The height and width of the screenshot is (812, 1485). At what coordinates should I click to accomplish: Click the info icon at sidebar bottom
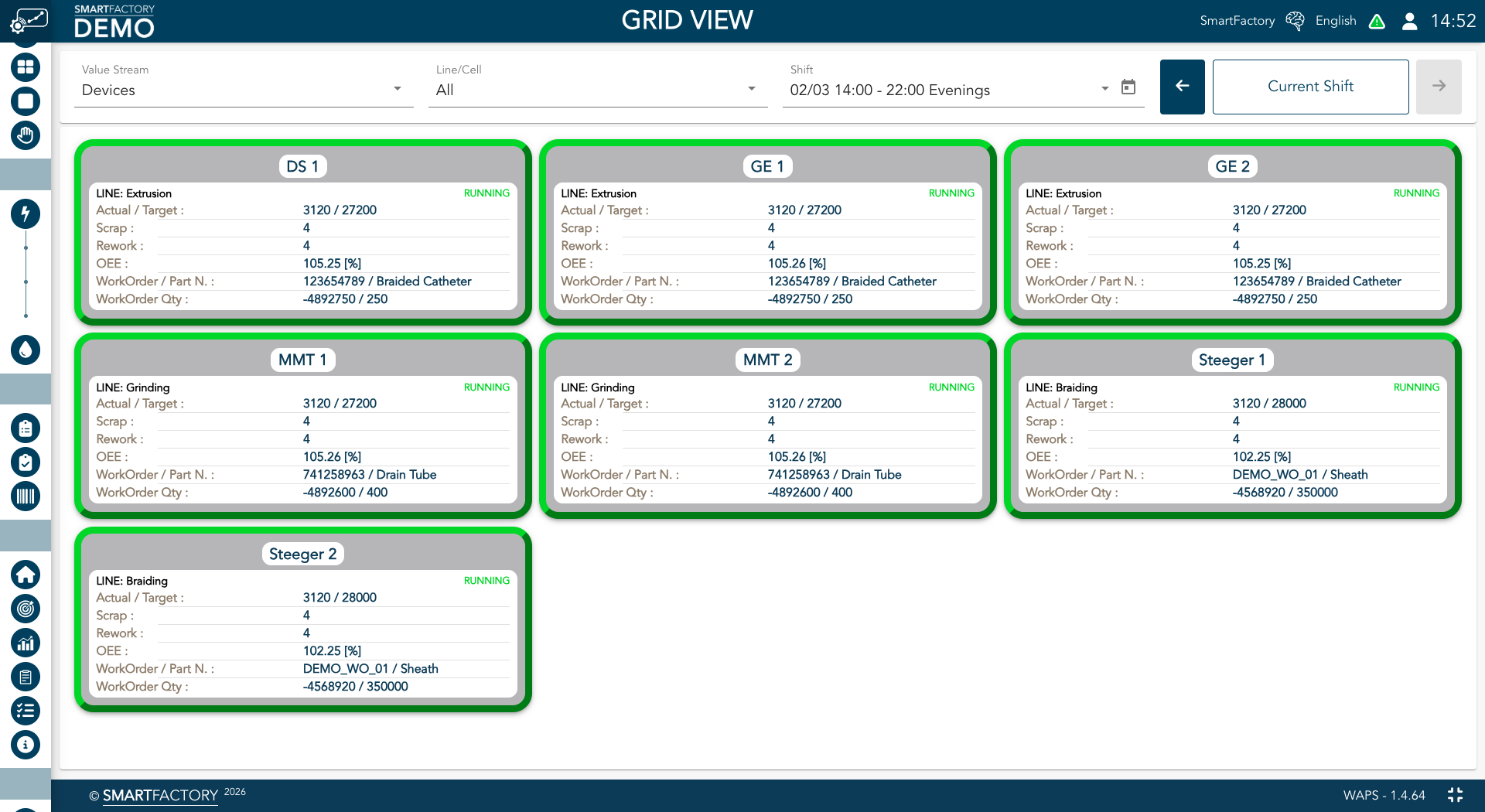tap(26, 745)
